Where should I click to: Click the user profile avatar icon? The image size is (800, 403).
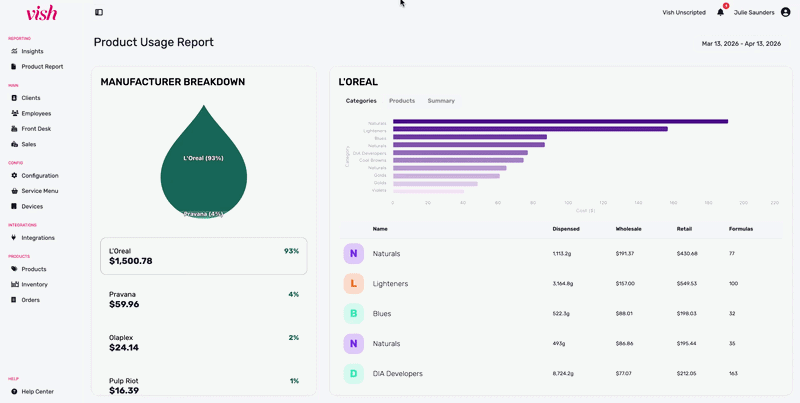click(785, 12)
